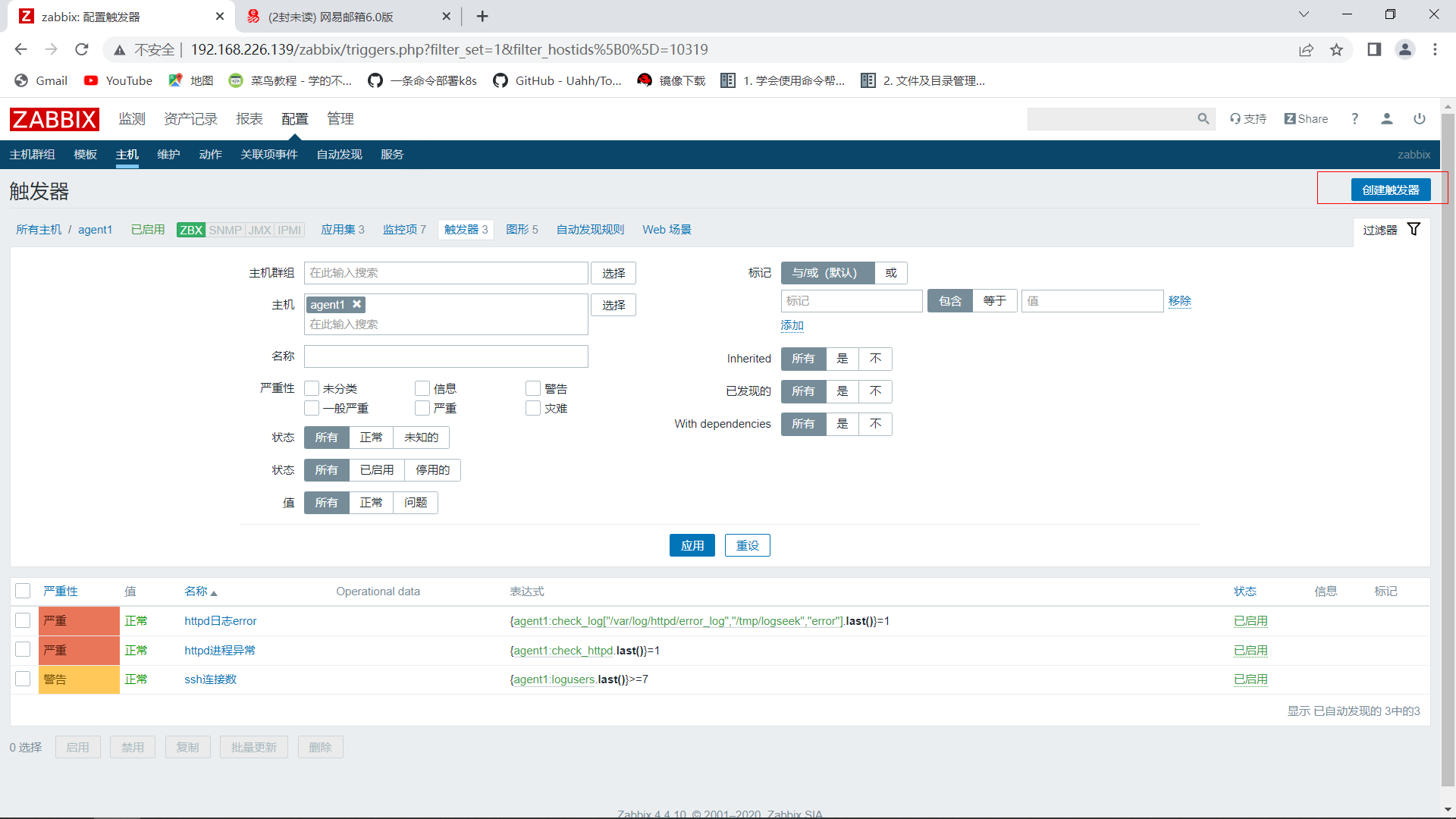The width and height of the screenshot is (1456, 819).
Task: Open the browser tab search chevron
Action: click(1304, 14)
